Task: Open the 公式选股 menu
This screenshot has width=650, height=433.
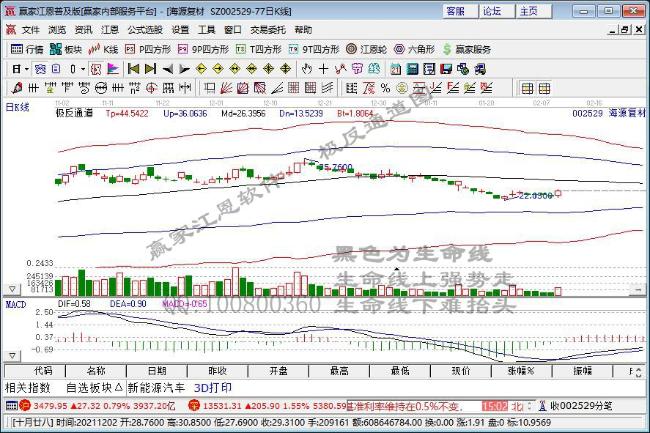Action: [x=145, y=30]
